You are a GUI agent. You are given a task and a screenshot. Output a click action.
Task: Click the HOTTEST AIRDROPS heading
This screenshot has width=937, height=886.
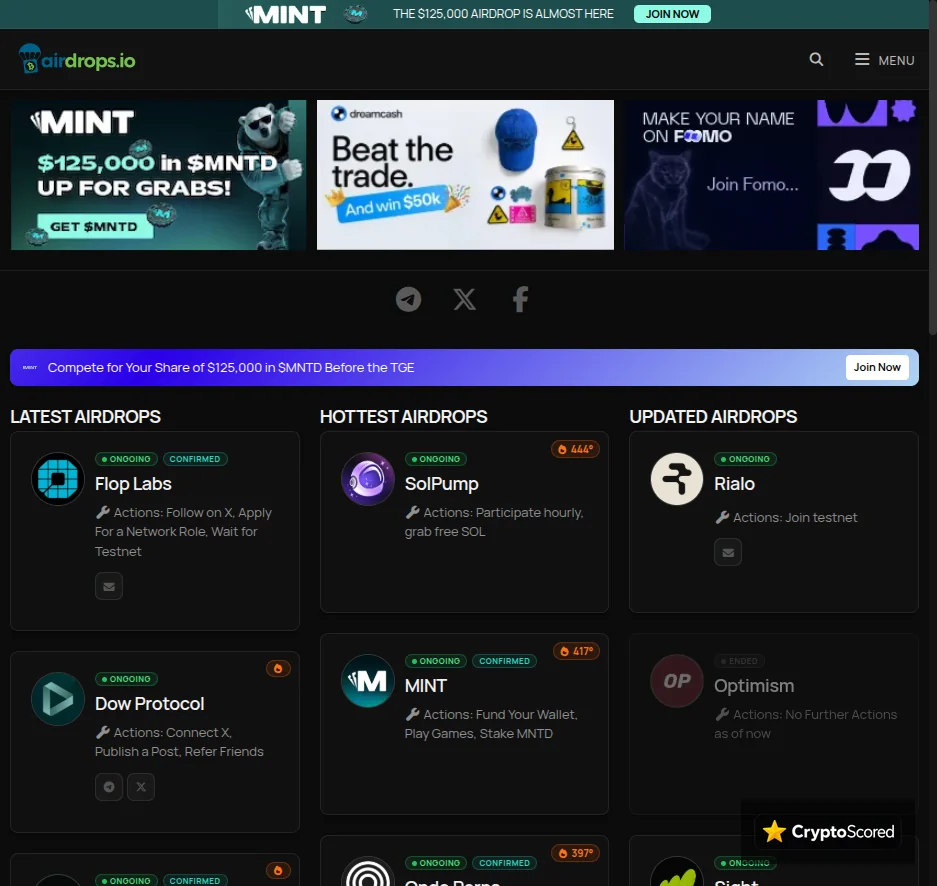point(403,416)
